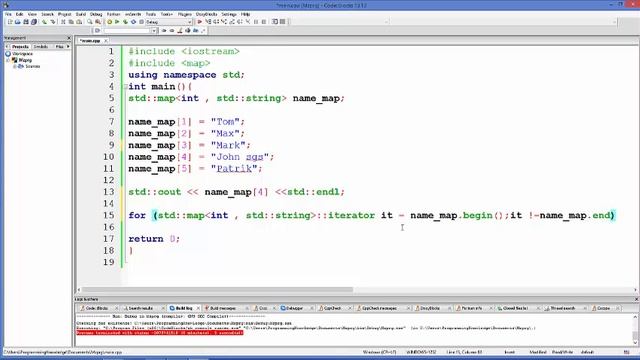Click the Cut toolbar icon
This screenshot has height=360, width=640.
point(63,22)
